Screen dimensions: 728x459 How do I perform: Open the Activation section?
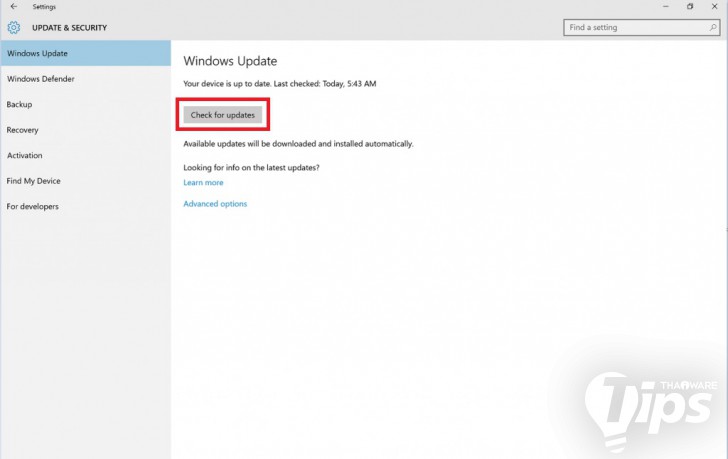coord(85,155)
